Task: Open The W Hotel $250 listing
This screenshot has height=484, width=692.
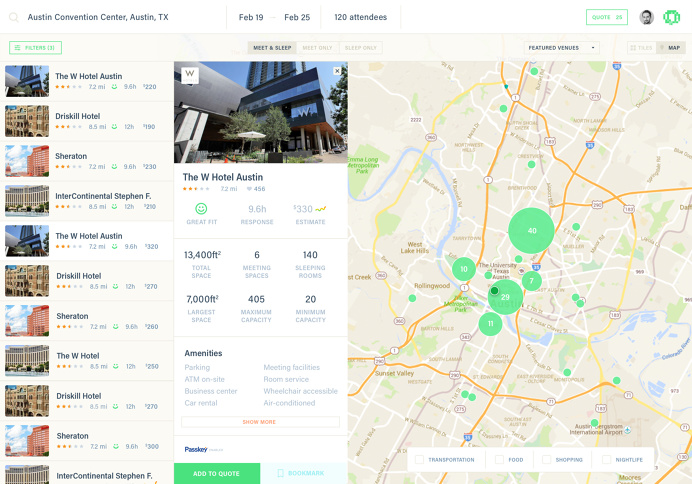Action: 87,361
